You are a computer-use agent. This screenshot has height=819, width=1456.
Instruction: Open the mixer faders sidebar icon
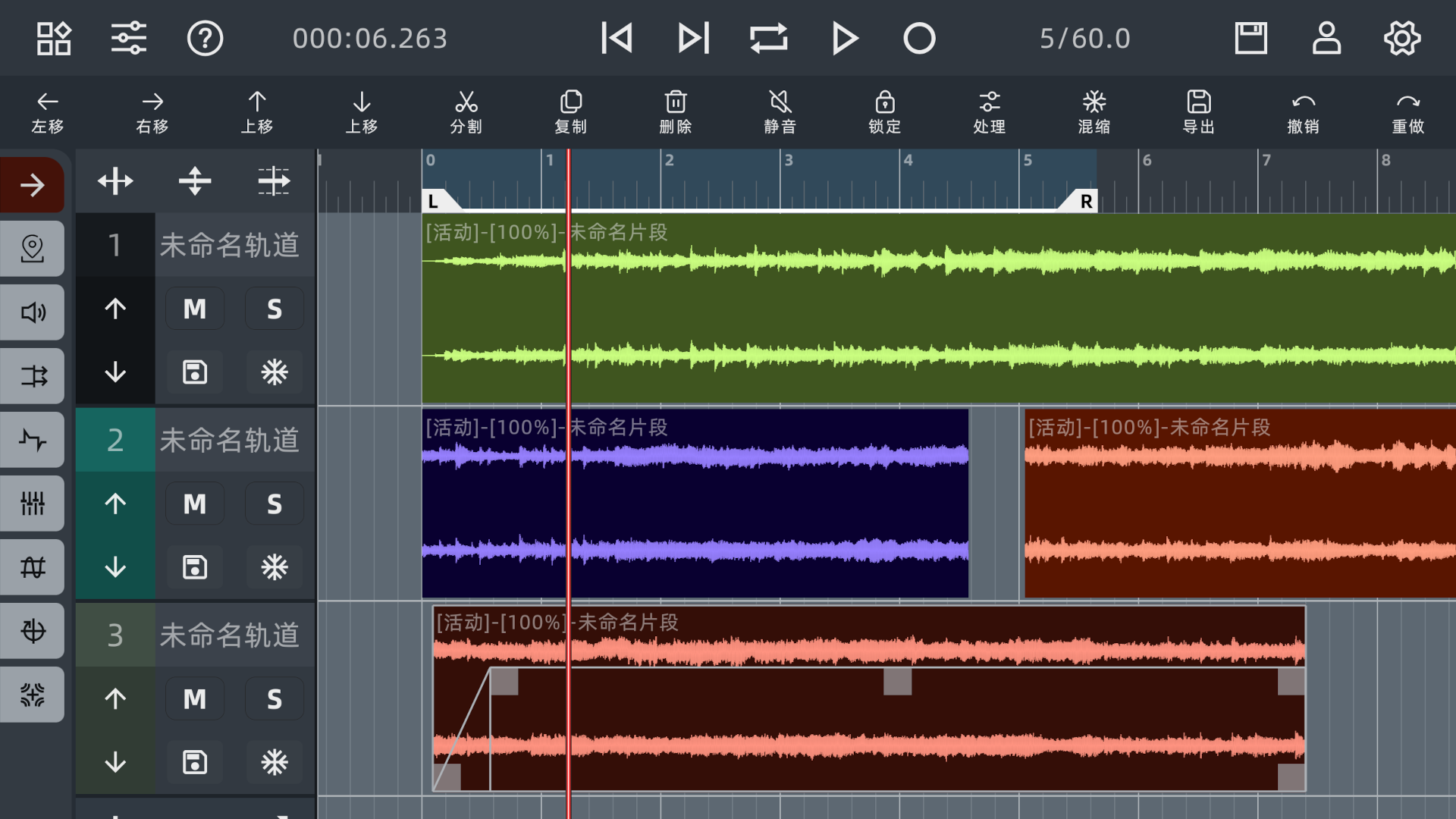coord(33,504)
